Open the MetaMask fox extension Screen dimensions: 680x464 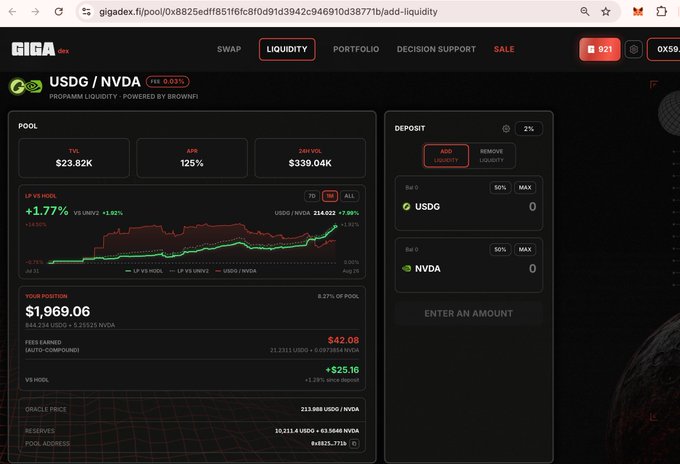[x=638, y=12]
